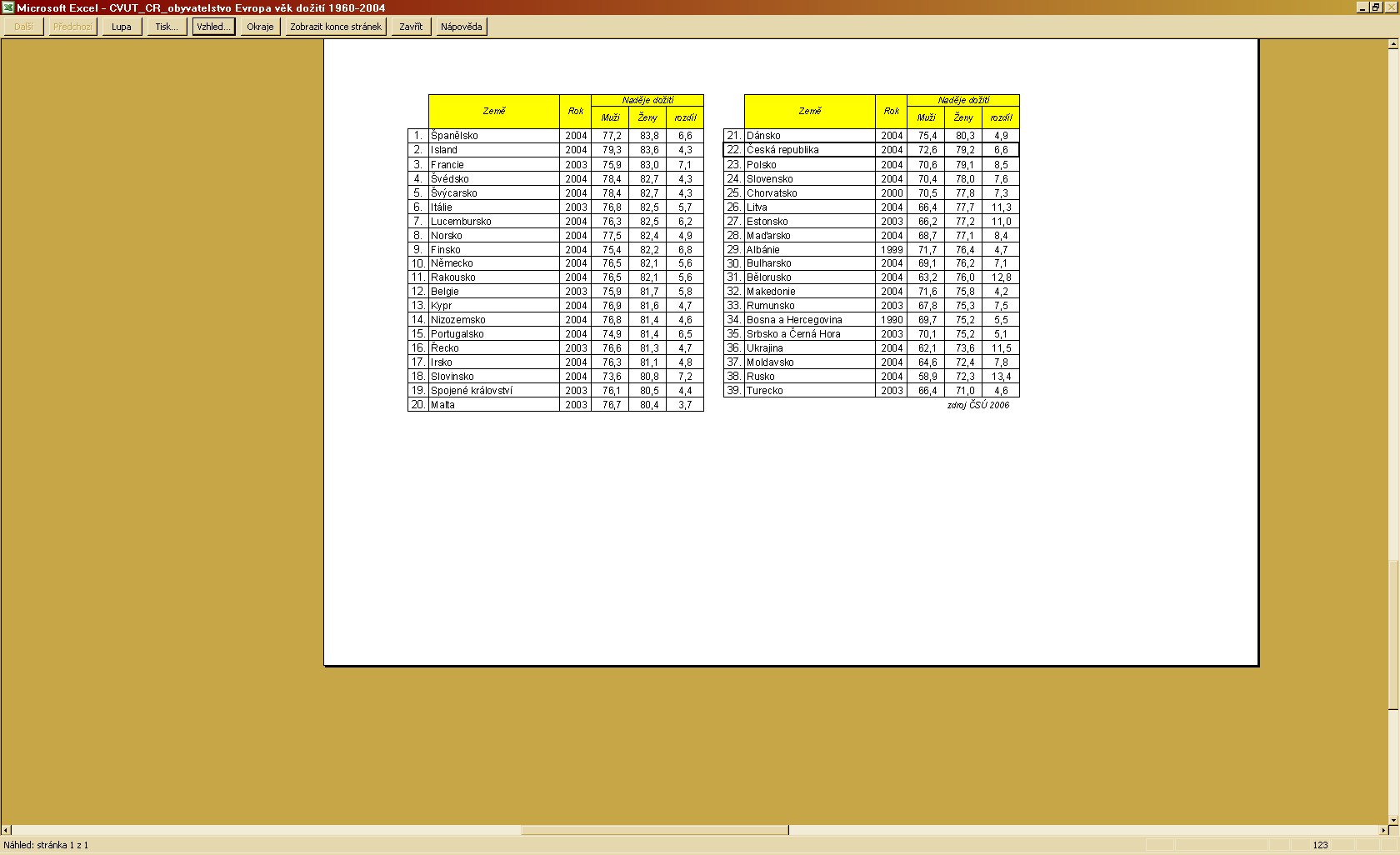Click the Švédsko country cell
Image resolution: width=1400 pixels, height=855 pixels.
pos(494,179)
